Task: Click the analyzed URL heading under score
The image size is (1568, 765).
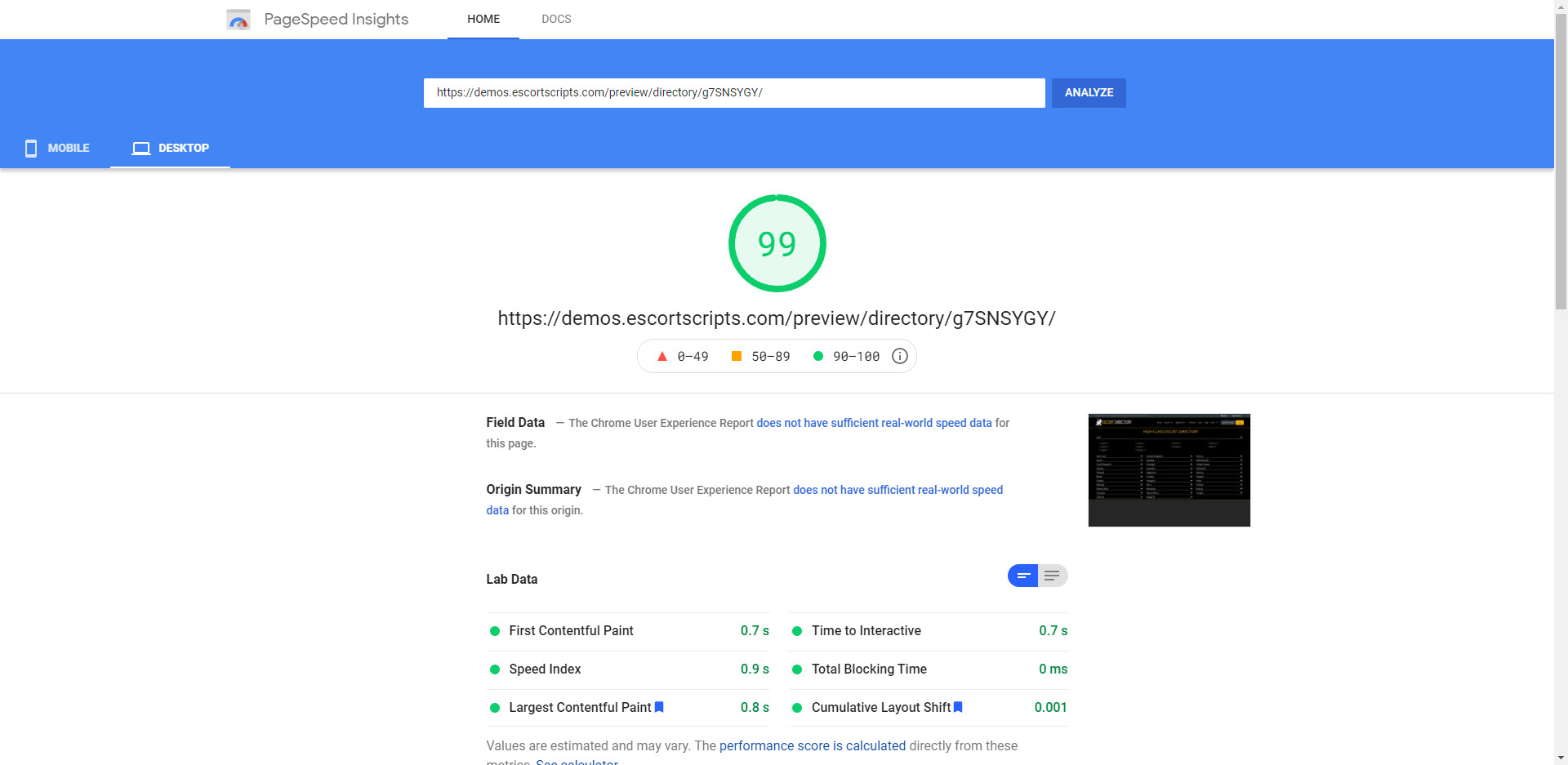Action: click(777, 318)
